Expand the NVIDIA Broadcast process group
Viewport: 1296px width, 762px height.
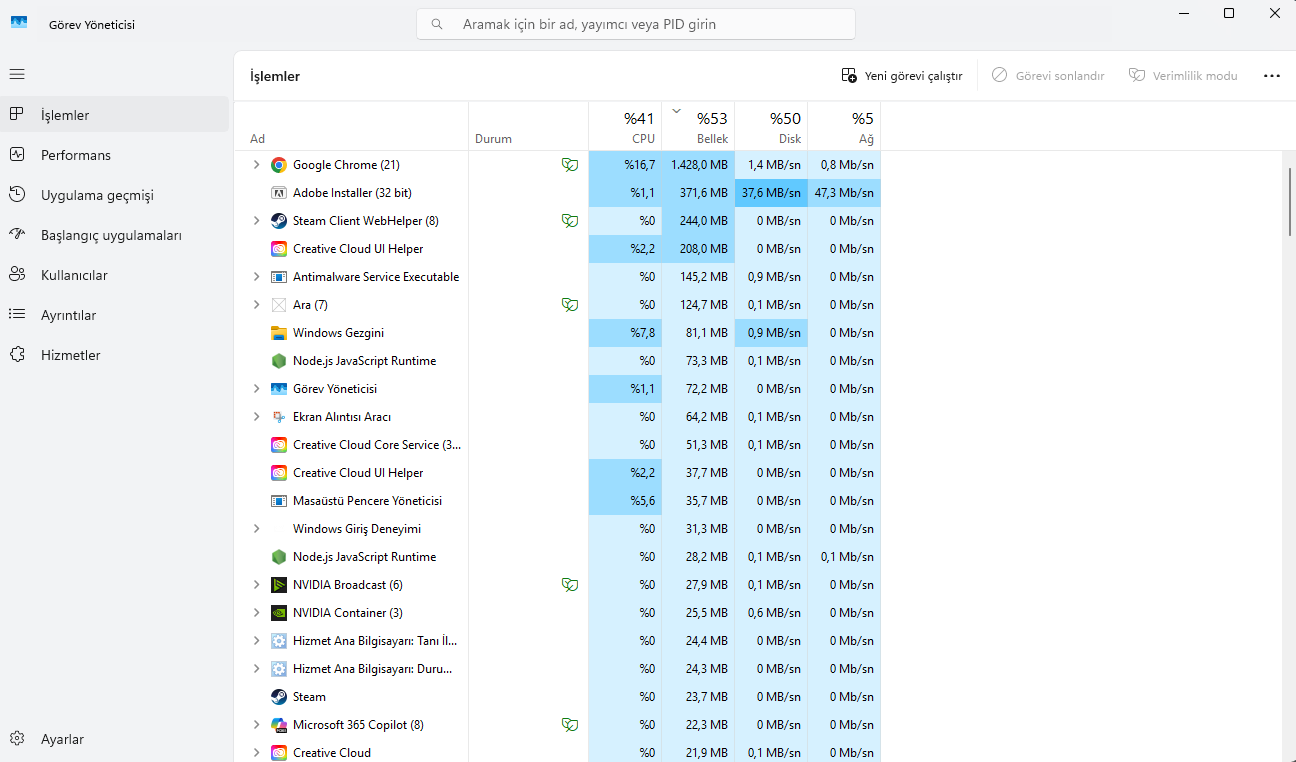256,585
